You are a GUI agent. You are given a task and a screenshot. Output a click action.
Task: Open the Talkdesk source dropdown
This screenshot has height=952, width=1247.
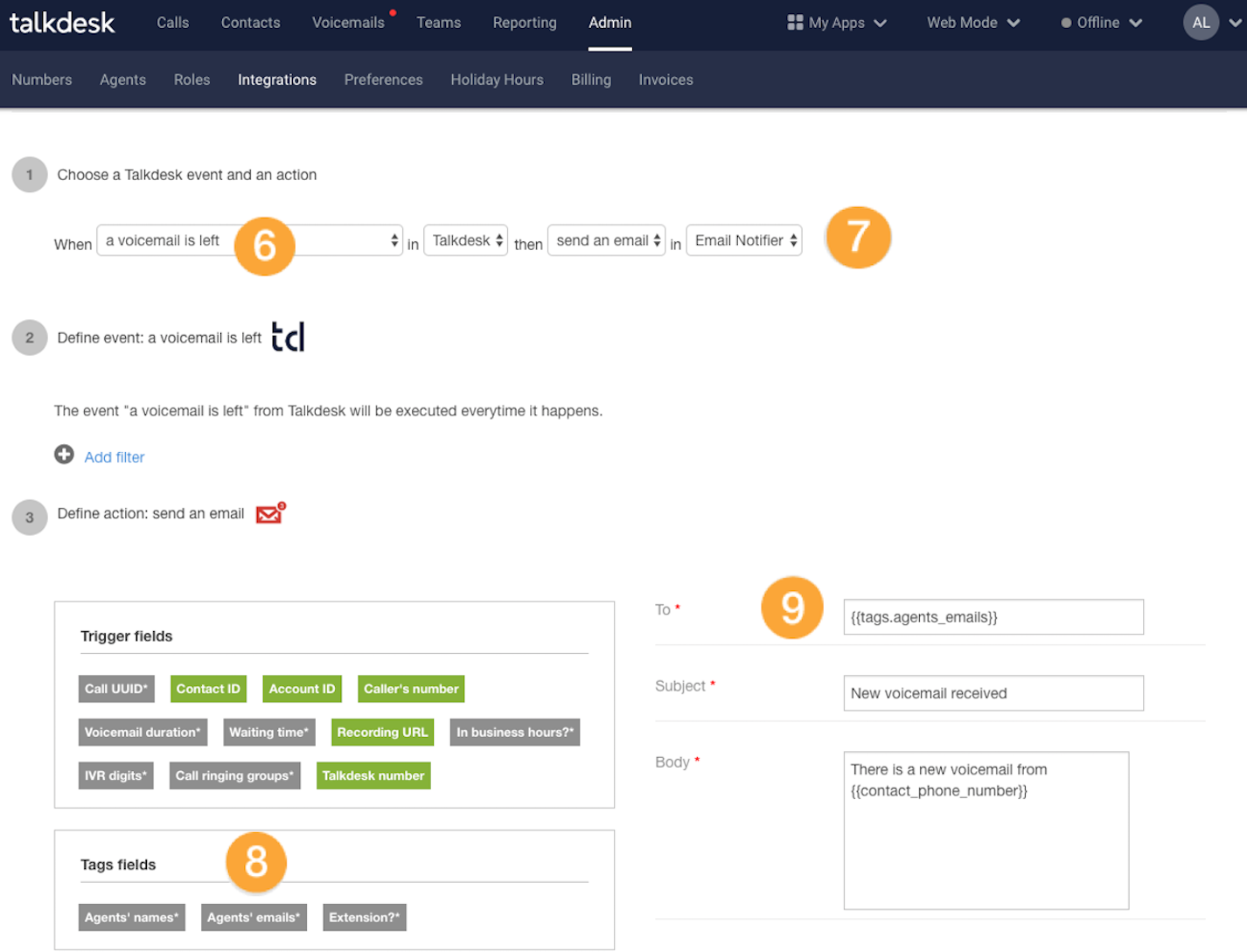[x=465, y=240]
